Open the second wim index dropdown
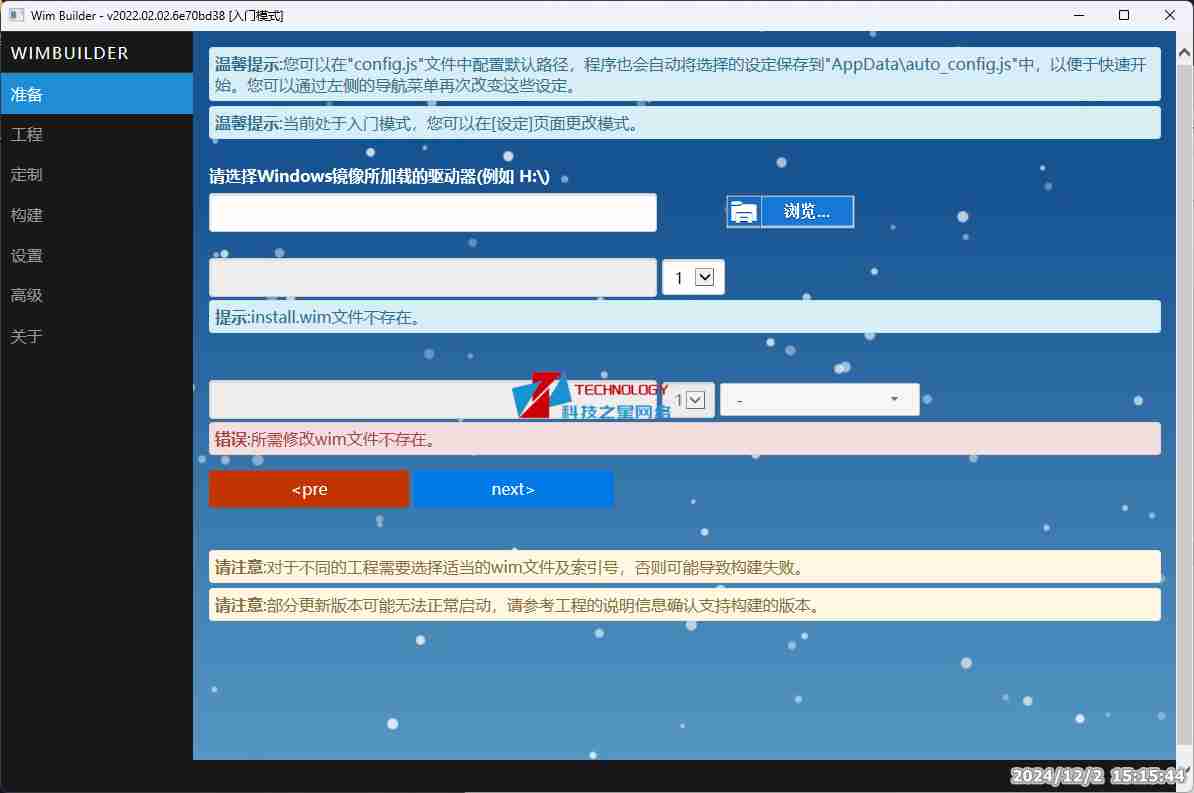Image resolution: width=1194 pixels, height=793 pixels. [689, 400]
